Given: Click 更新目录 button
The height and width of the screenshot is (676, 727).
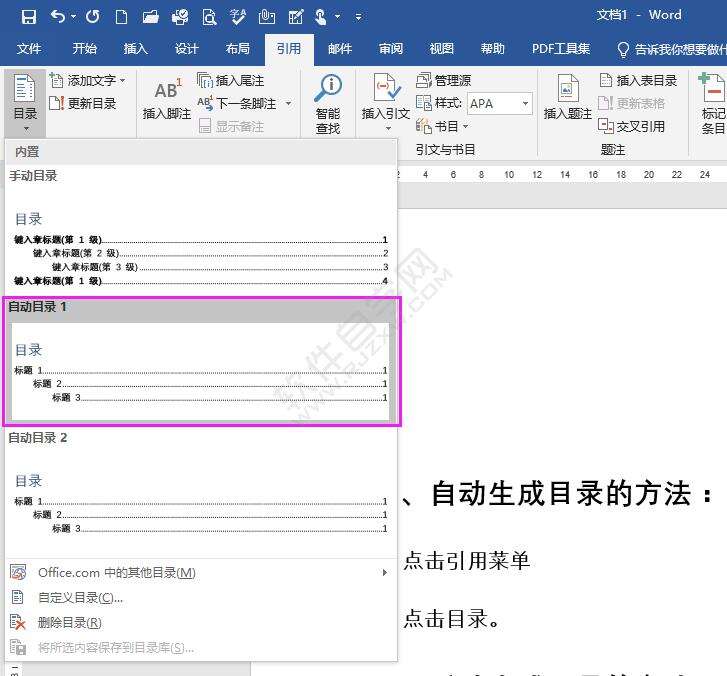Looking at the screenshot, I should point(83,103).
